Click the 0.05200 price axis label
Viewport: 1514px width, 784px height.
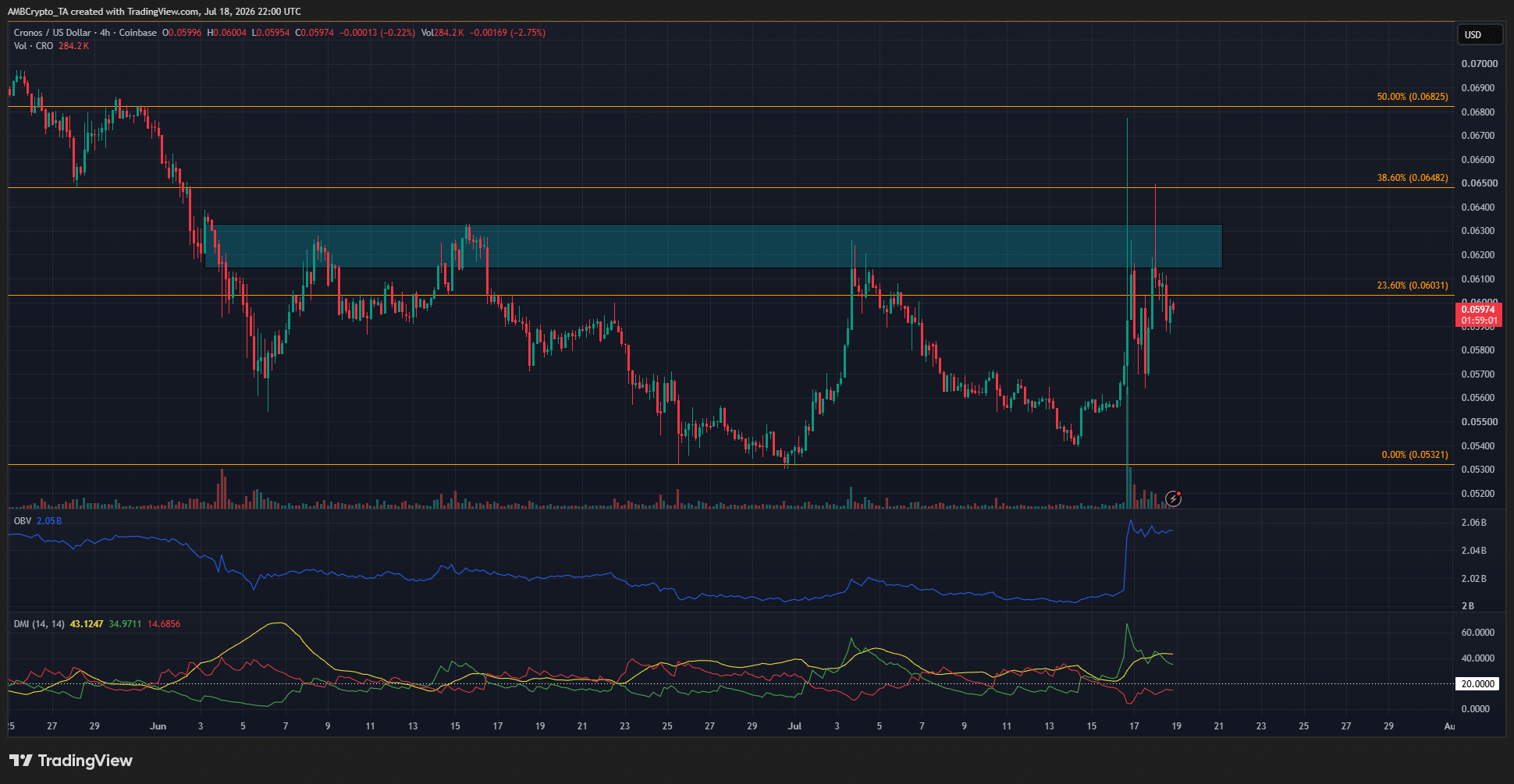click(1480, 494)
